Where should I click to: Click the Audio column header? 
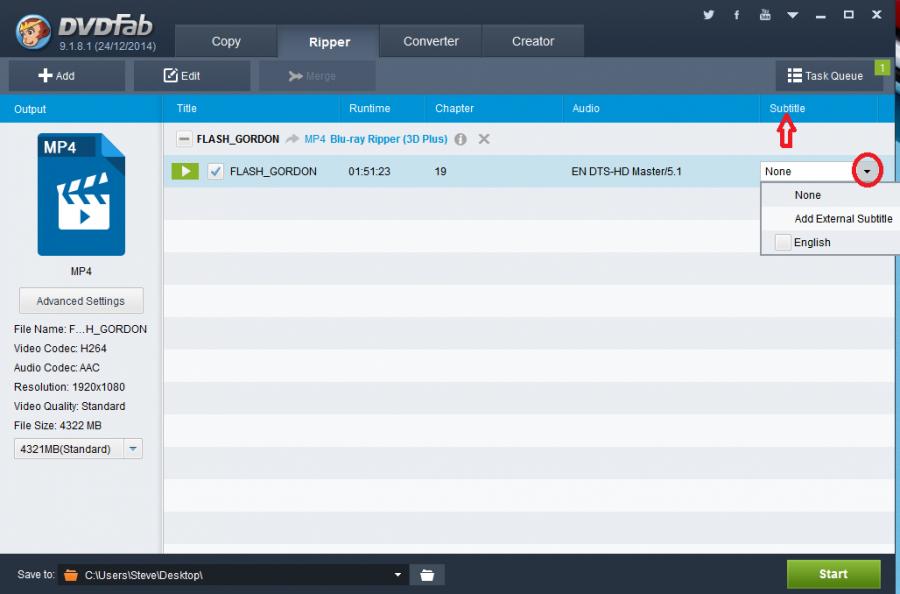pyautogui.click(x=585, y=108)
